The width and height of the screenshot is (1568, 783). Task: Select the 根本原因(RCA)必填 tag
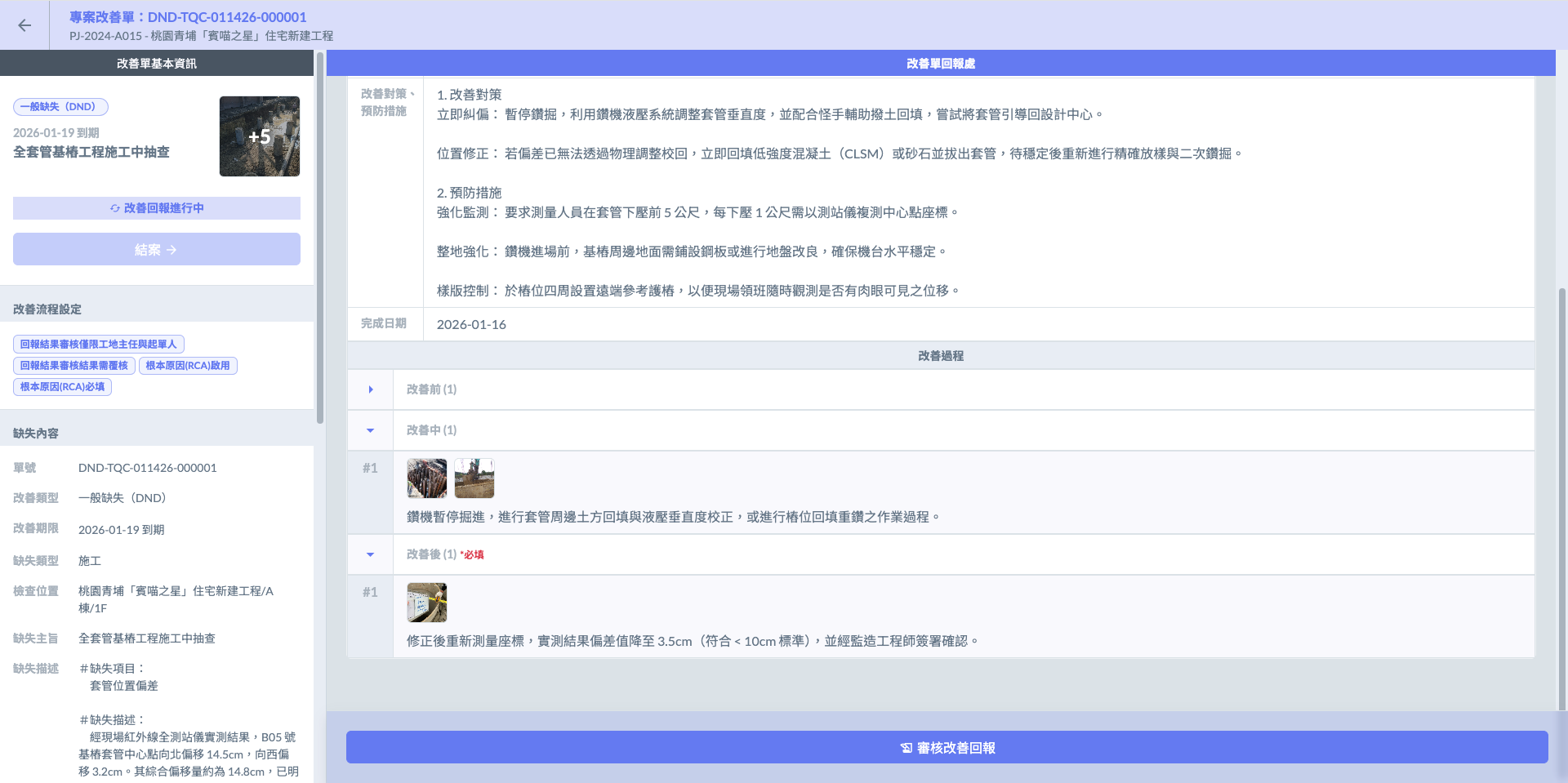click(63, 387)
